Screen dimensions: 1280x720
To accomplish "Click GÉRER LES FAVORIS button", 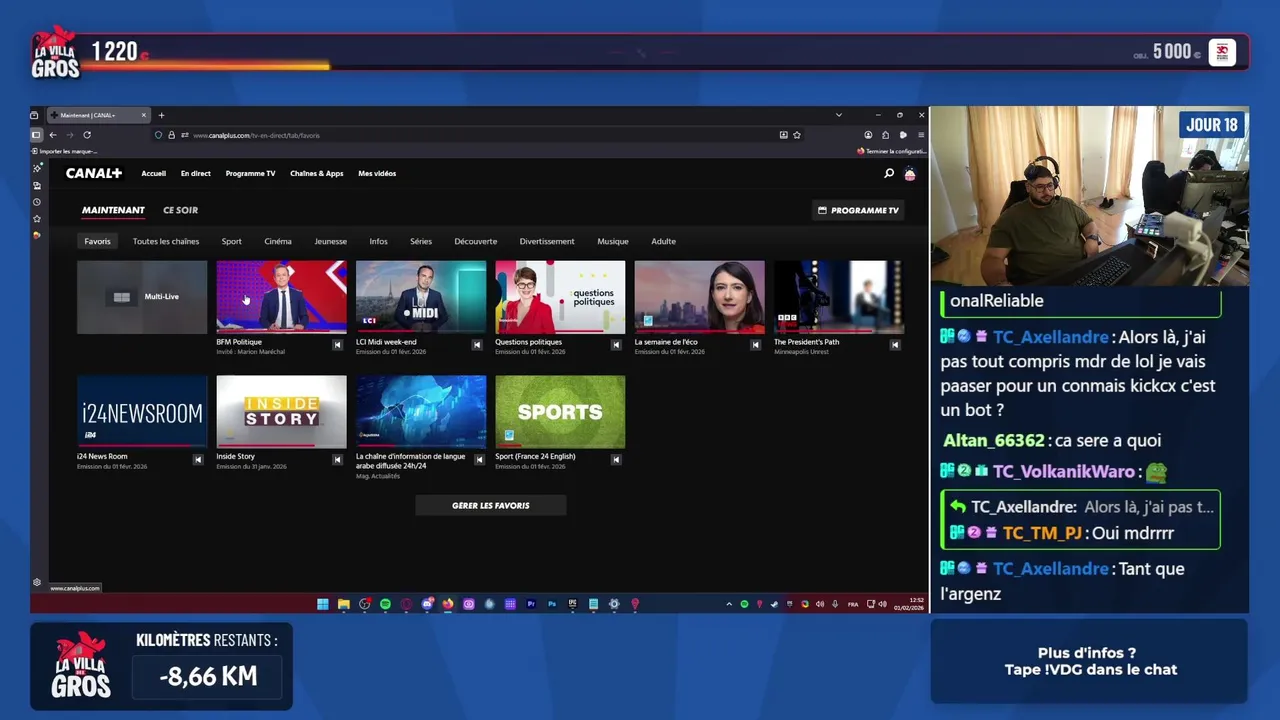I will click(x=491, y=505).
